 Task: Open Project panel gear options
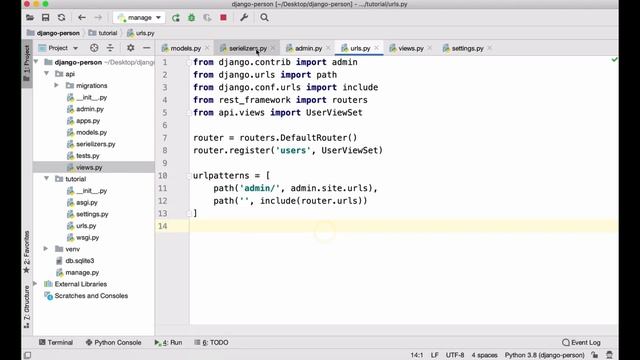click(x=131, y=48)
